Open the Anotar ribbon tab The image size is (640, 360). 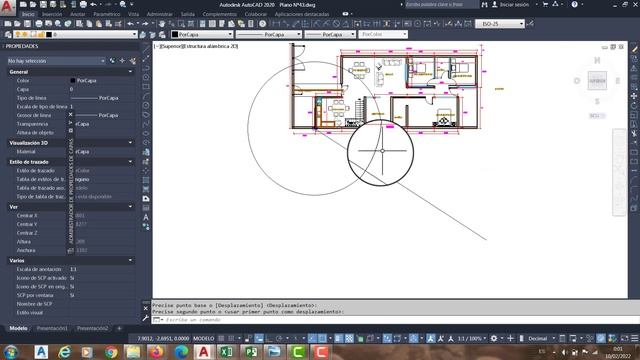tap(78, 14)
